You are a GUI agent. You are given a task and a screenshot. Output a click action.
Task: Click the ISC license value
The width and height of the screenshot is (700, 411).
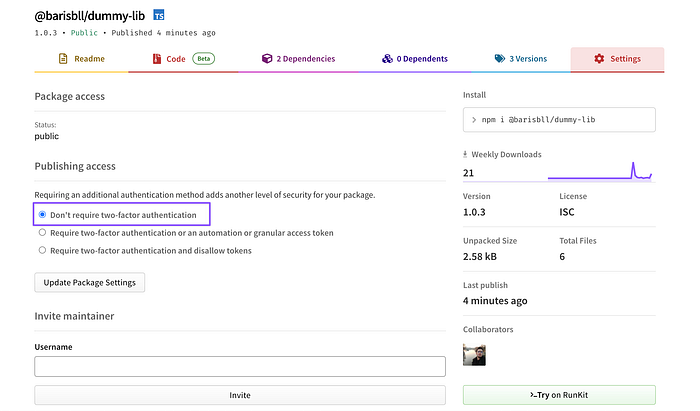tap(567, 212)
